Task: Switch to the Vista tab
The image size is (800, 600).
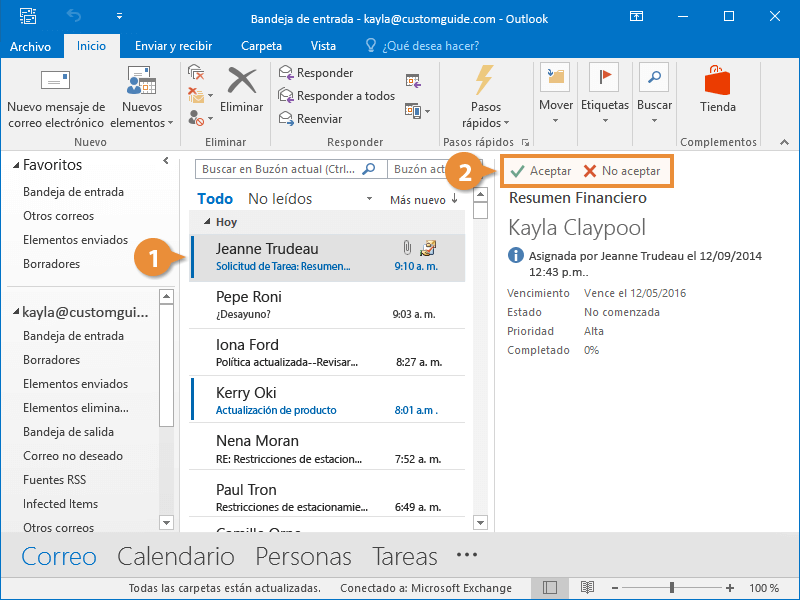Action: [x=323, y=46]
